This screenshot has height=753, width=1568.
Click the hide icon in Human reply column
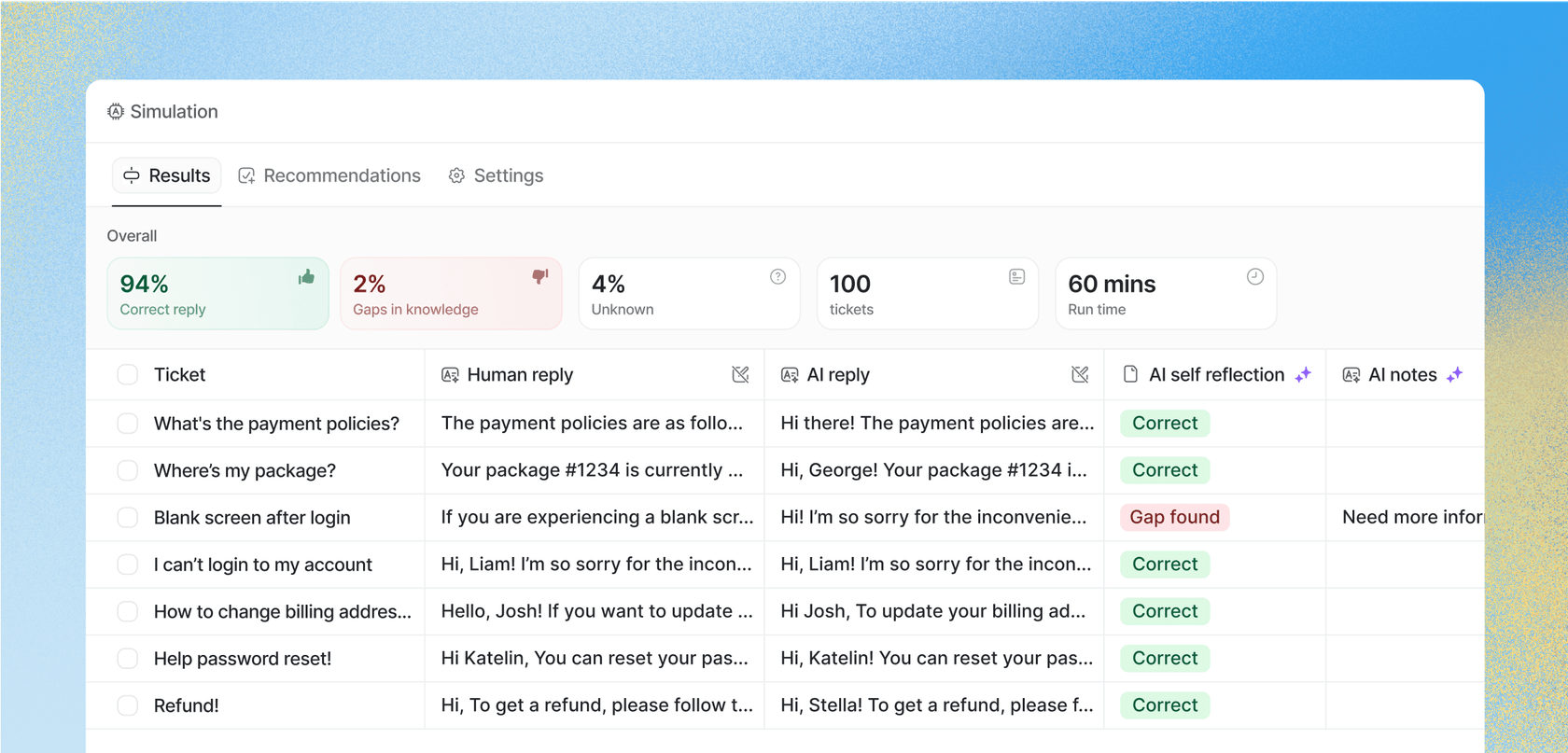[x=740, y=375]
